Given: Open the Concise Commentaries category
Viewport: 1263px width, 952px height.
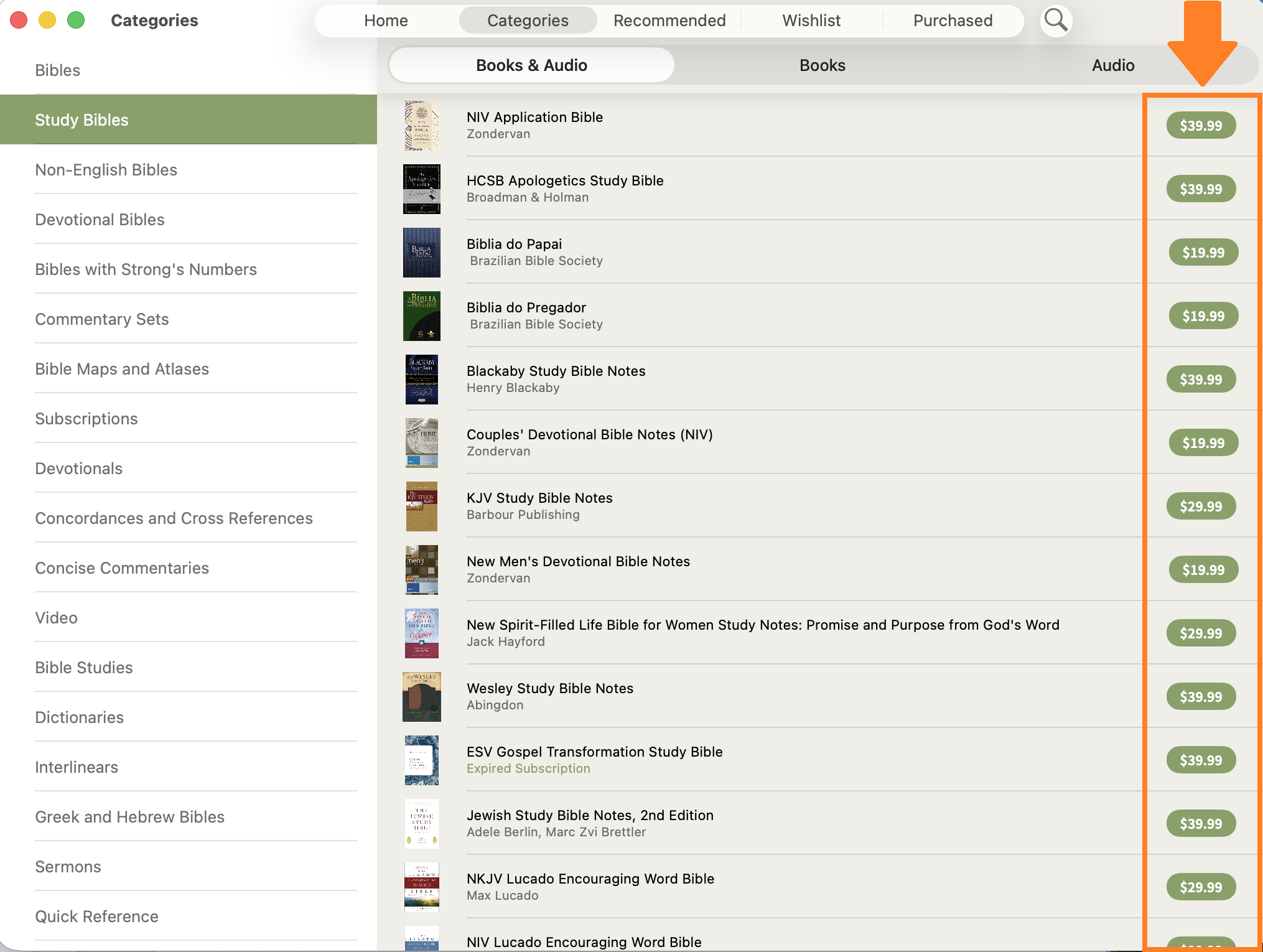Looking at the screenshot, I should pos(189,568).
